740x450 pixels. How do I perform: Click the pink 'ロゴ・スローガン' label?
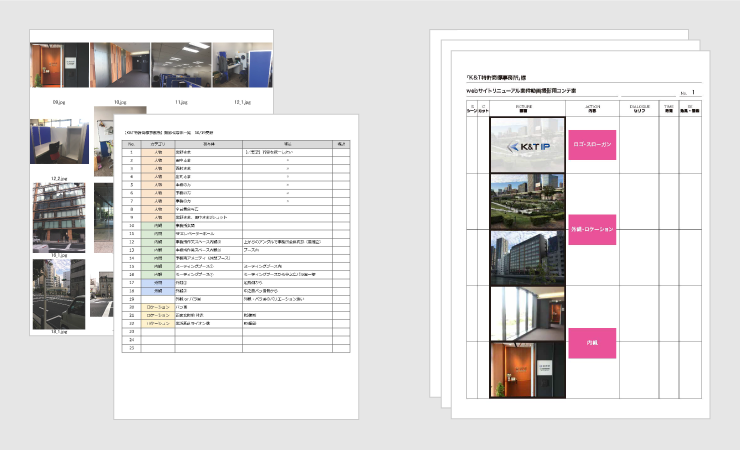(592, 145)
